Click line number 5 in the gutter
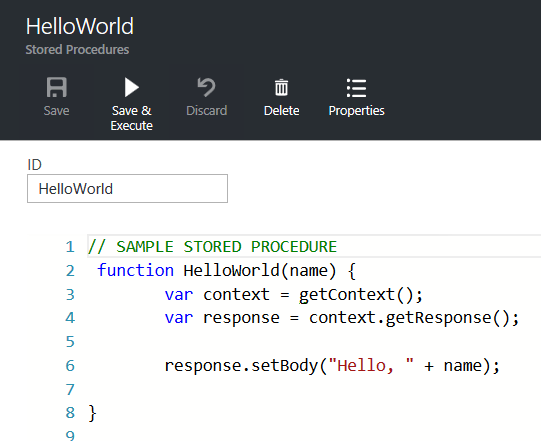This screenshot has width=541, height=441. coord(70,342)
